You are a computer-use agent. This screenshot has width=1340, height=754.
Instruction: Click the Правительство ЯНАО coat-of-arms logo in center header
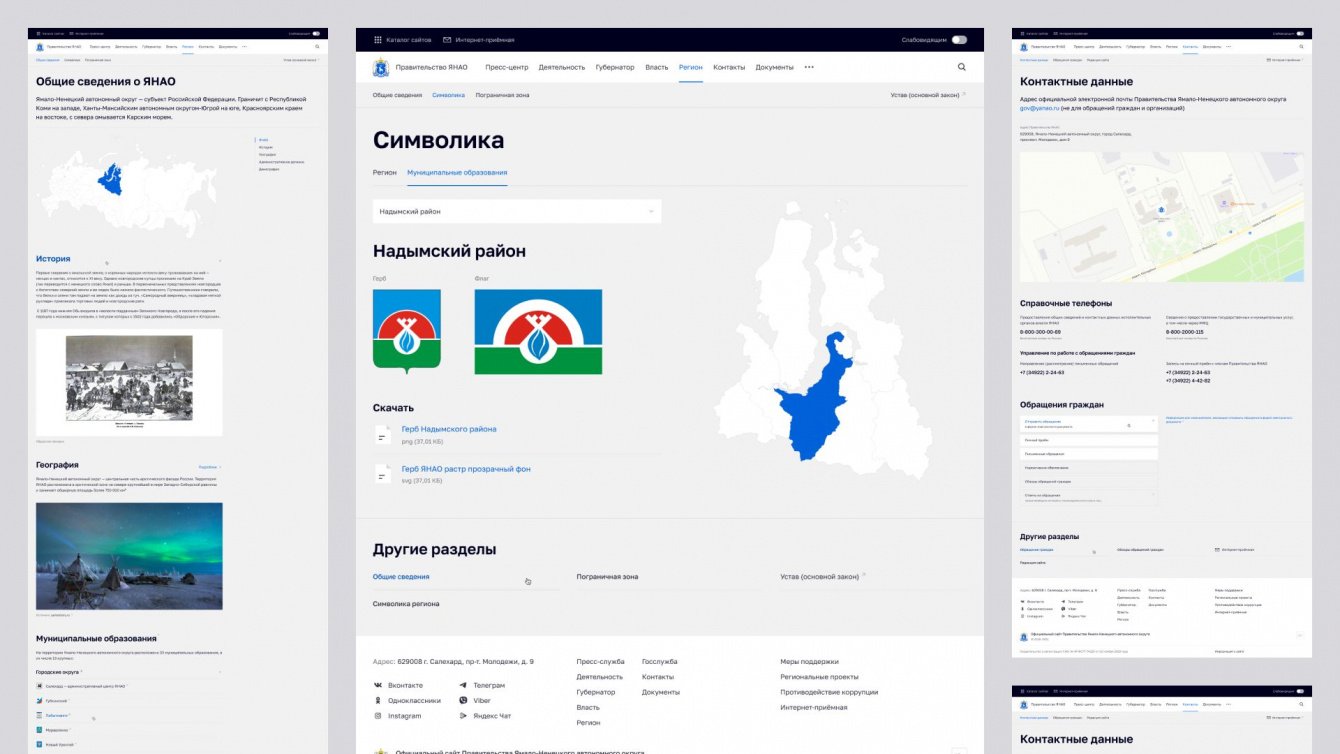tap(380, 67)
